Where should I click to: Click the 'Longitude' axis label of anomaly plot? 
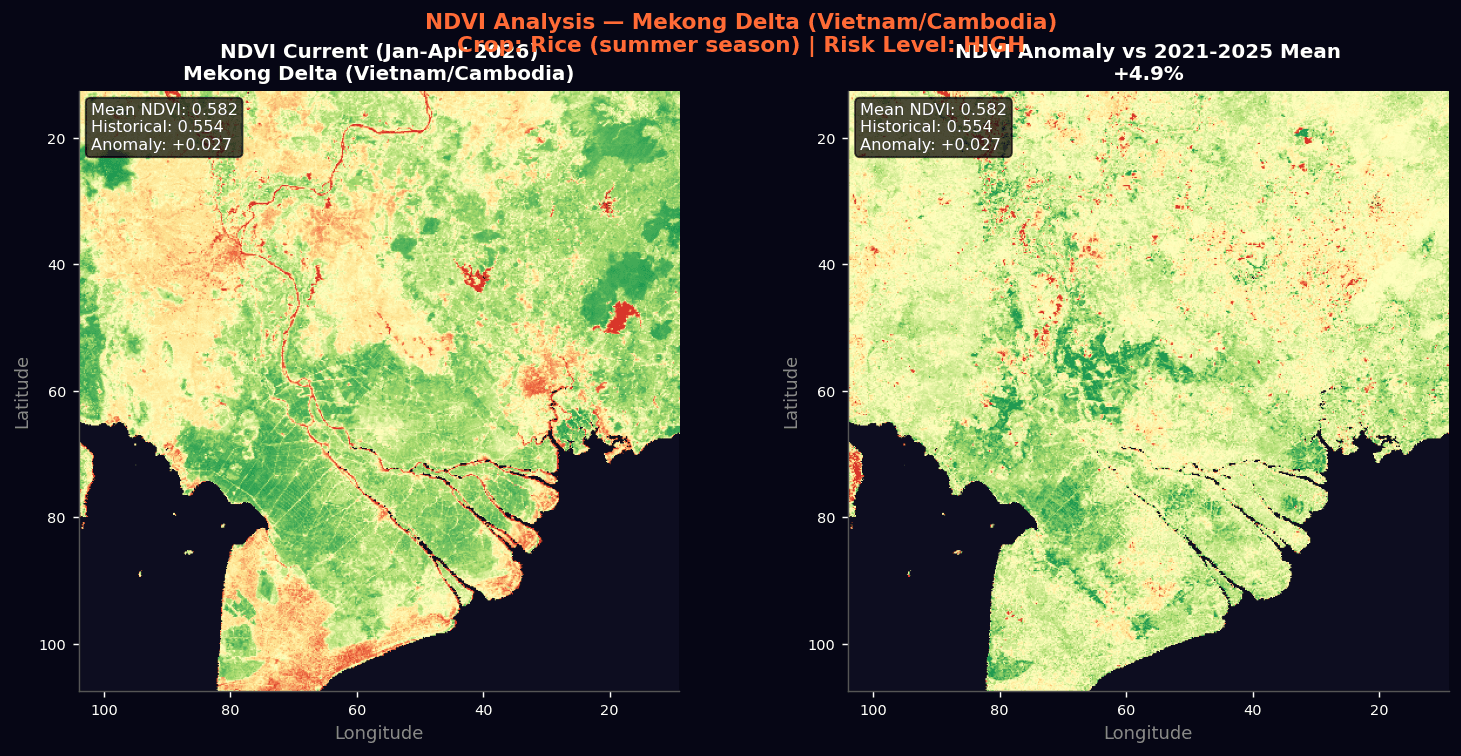[x=1148, y=733]
